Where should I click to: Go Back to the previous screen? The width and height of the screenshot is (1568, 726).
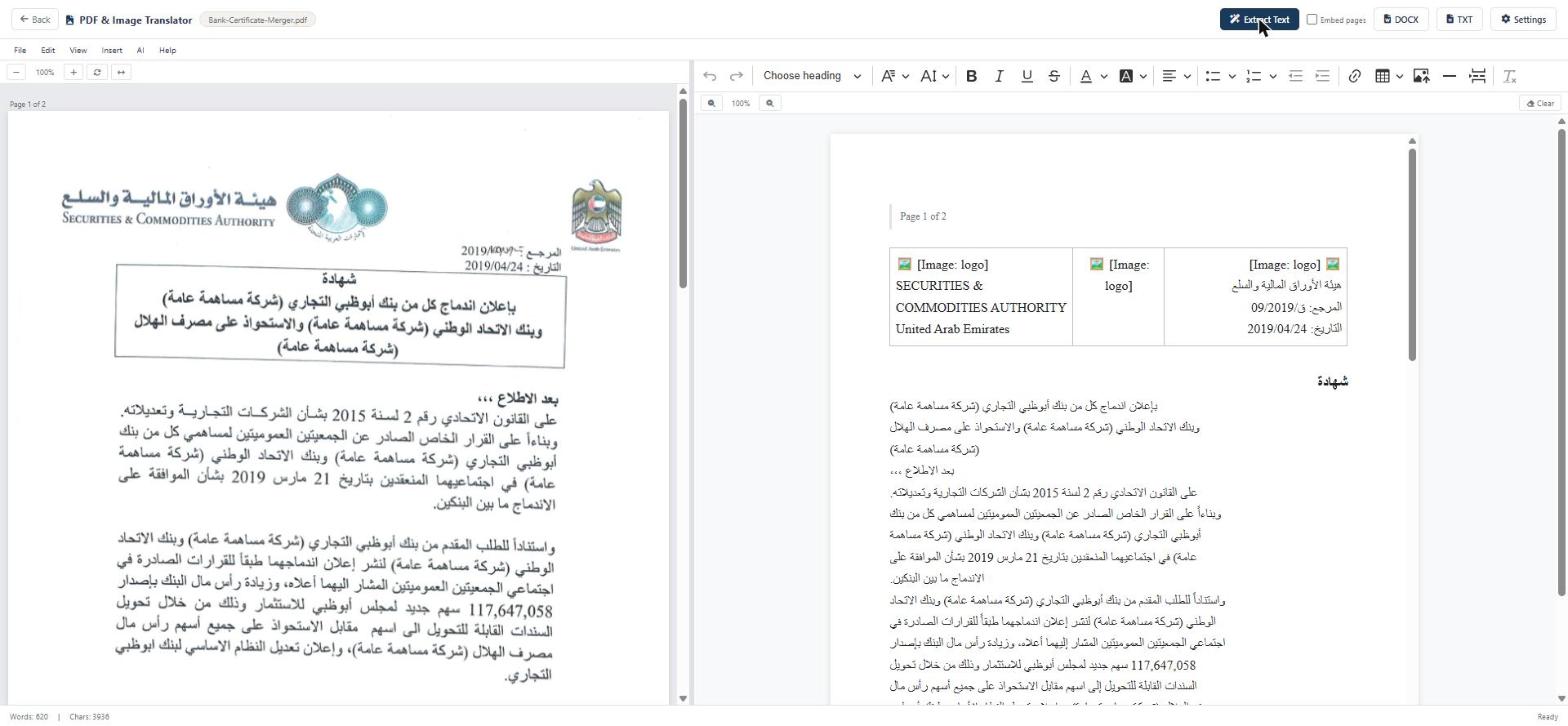click(x=34, y=19)
